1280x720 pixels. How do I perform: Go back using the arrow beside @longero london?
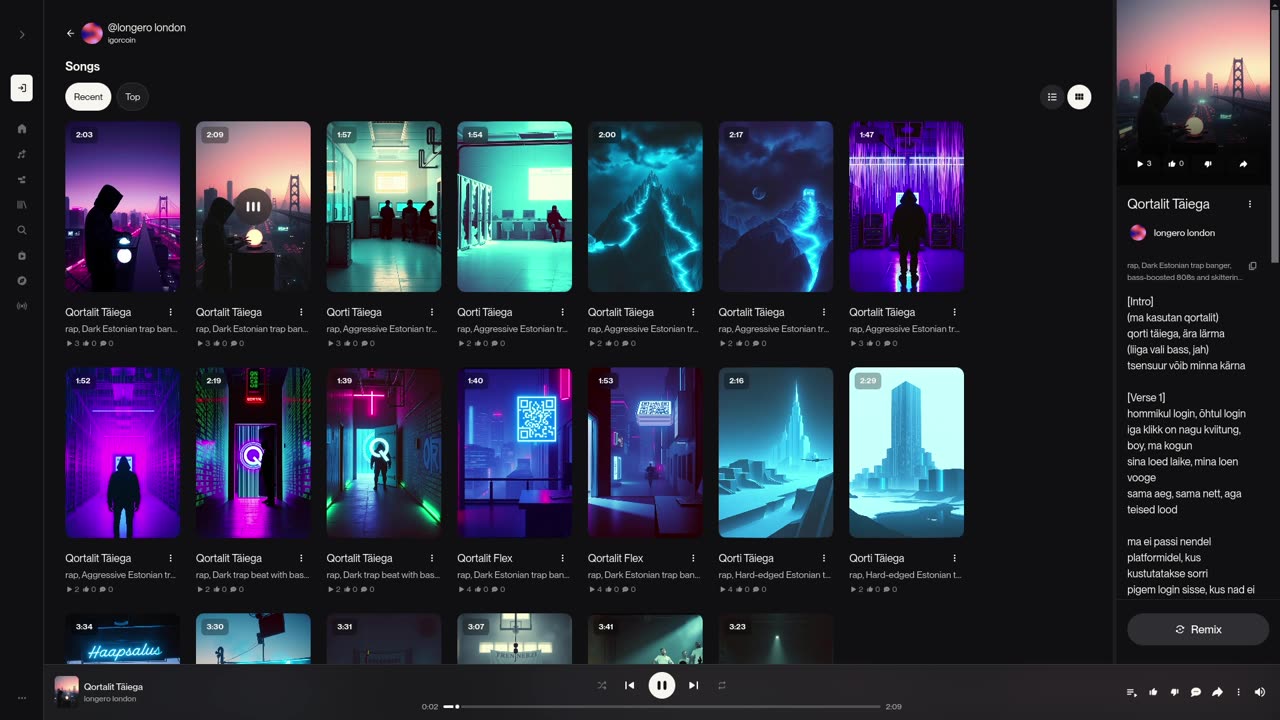pos(70,33)
